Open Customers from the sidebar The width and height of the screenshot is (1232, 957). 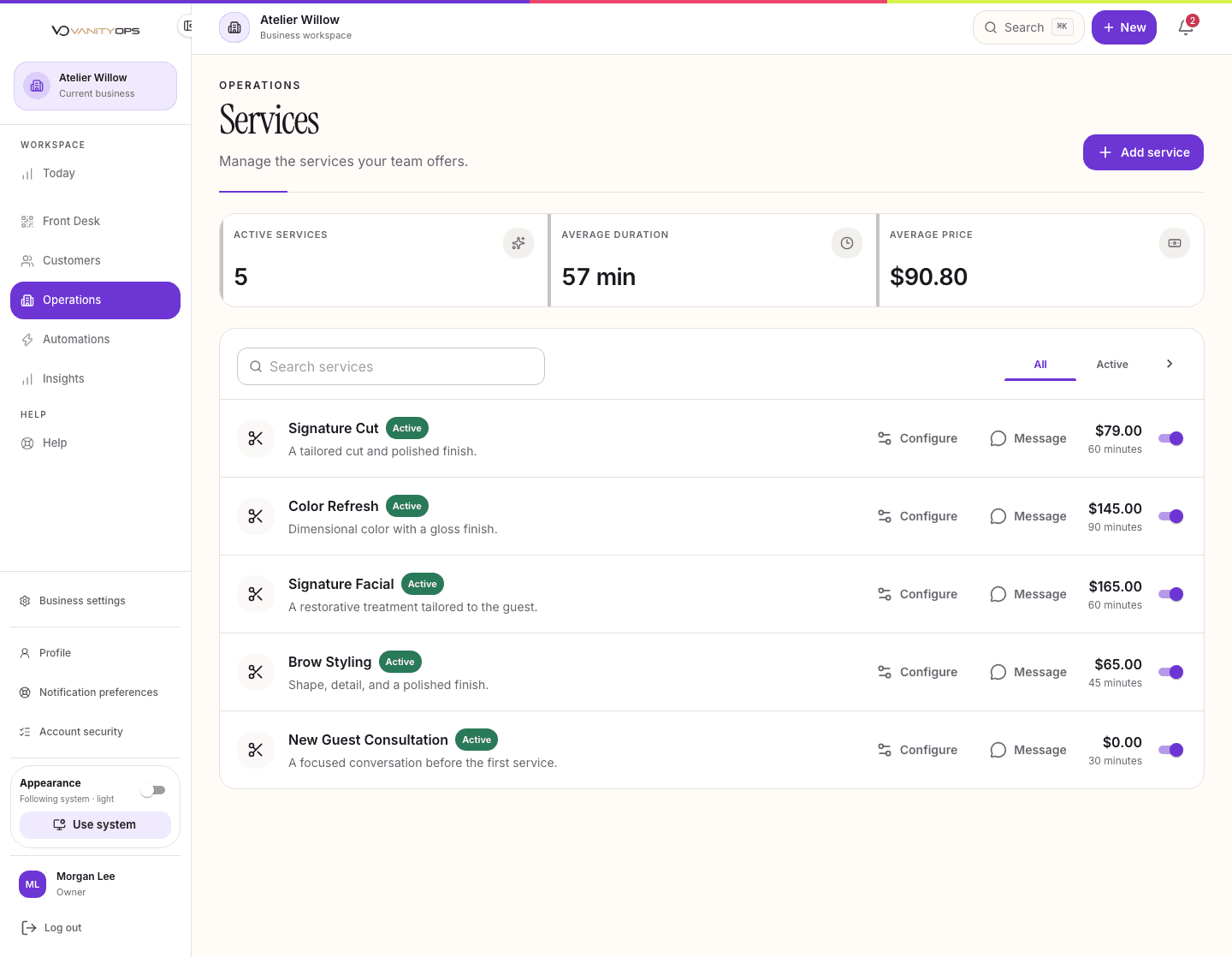coord(95,261)
